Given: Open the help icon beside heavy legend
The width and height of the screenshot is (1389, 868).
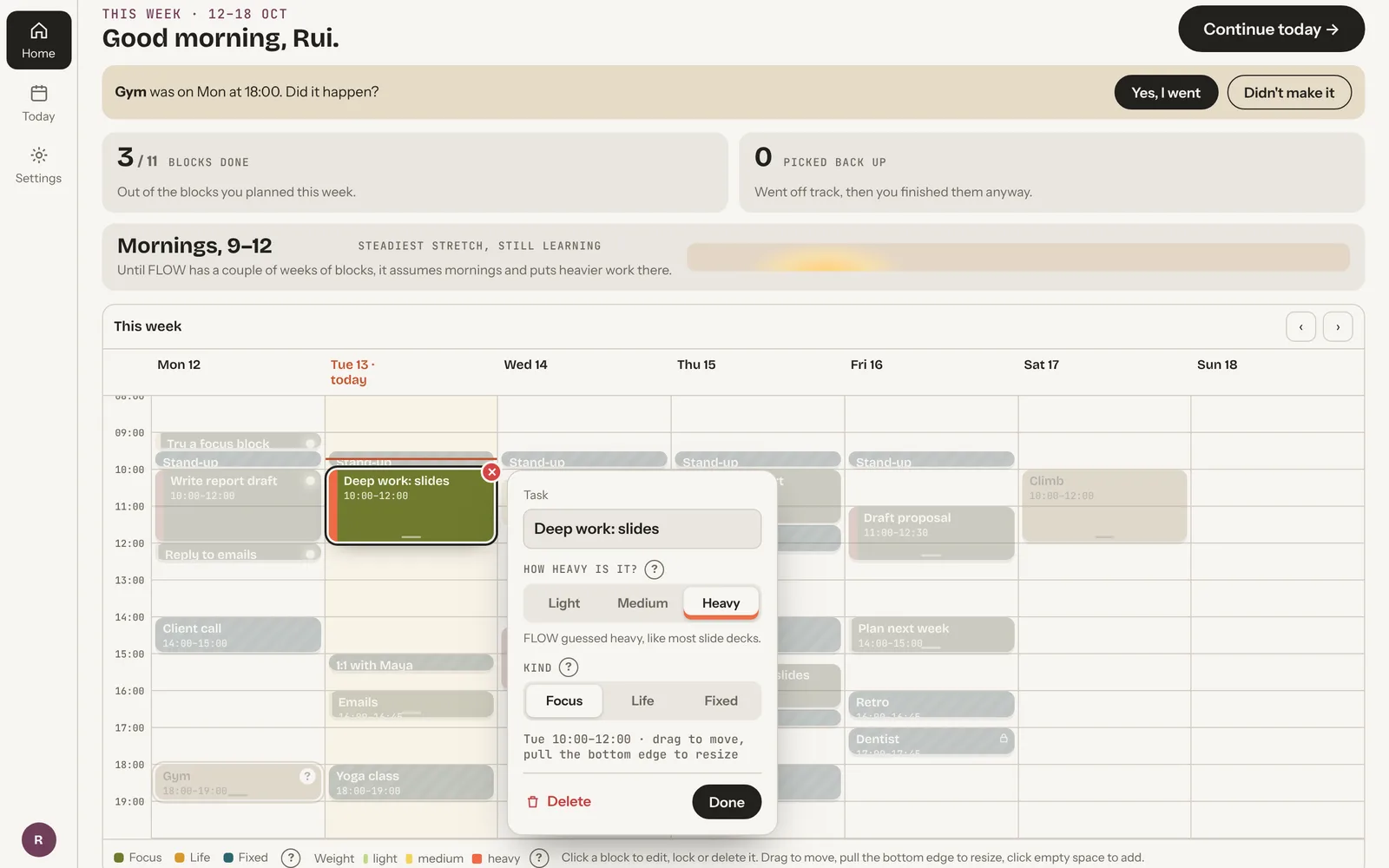Looking at the screenshot, I should [539, 858].
